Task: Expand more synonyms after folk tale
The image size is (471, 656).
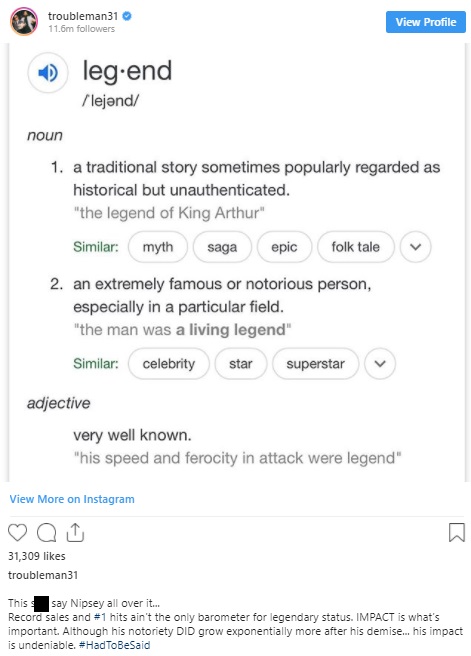Action: point(415,247)
